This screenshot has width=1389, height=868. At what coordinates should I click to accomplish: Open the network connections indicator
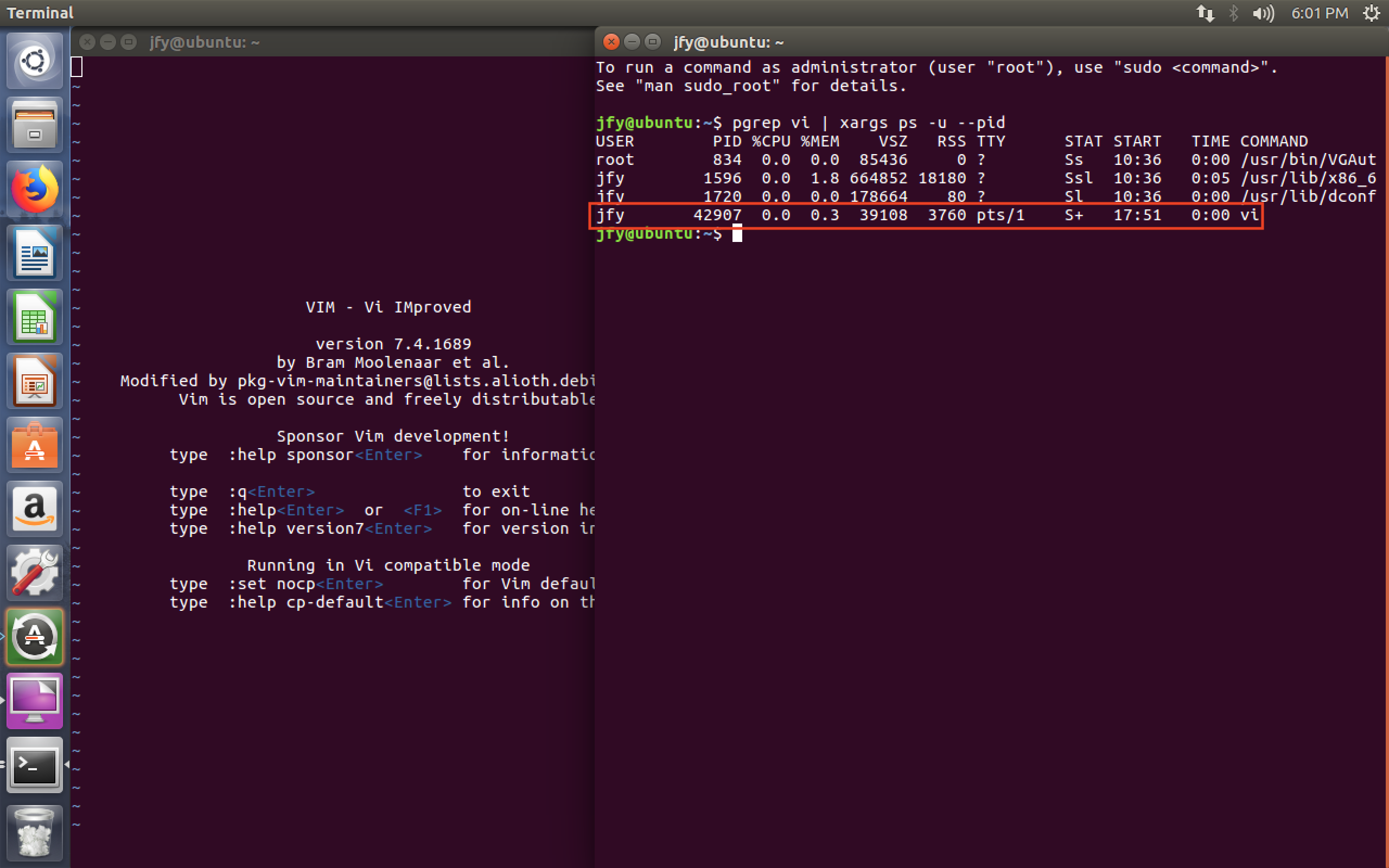point(1205,12)
